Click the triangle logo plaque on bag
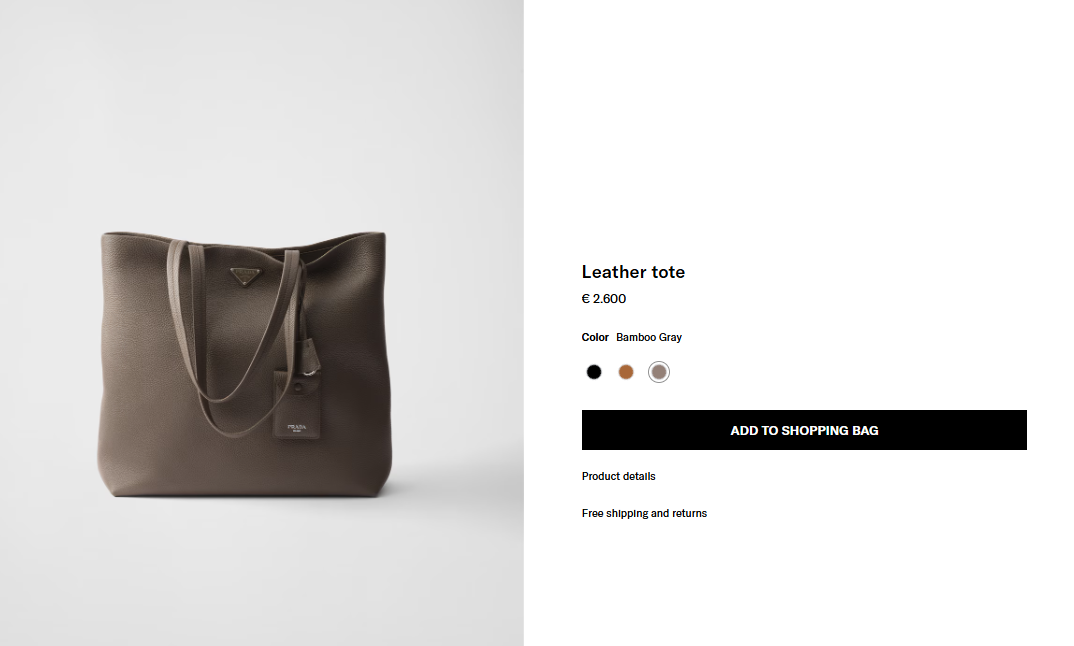Viewport: 1074px width, 646px height. click(246, 276)
